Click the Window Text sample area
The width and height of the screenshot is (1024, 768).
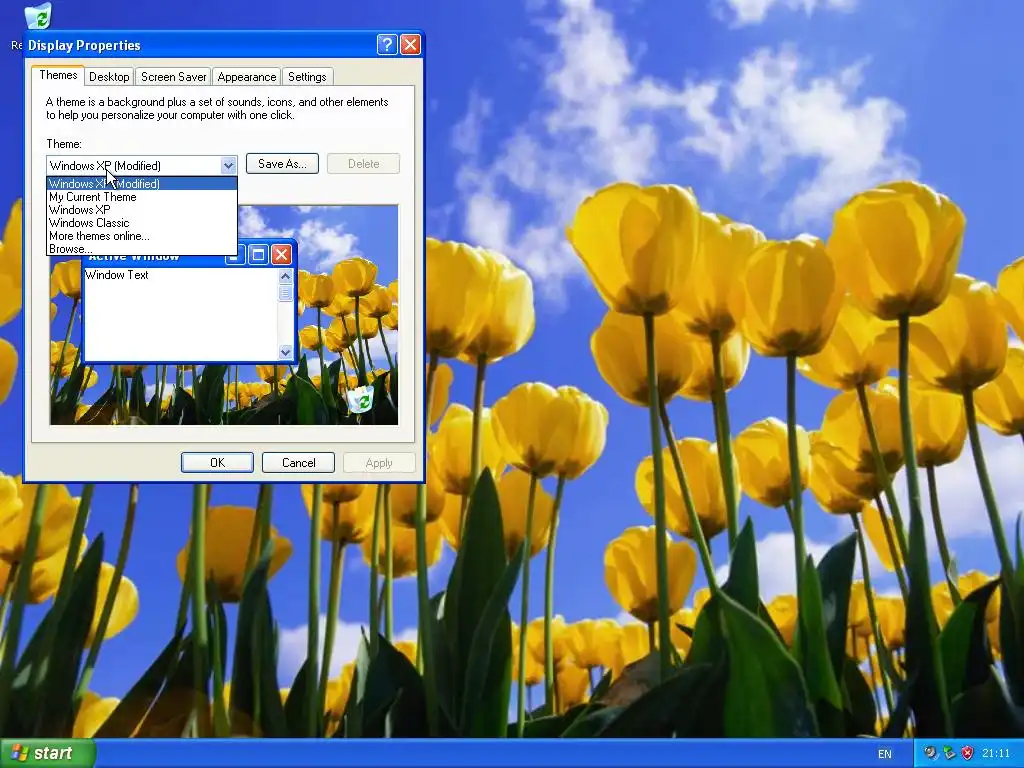(182, 315)
